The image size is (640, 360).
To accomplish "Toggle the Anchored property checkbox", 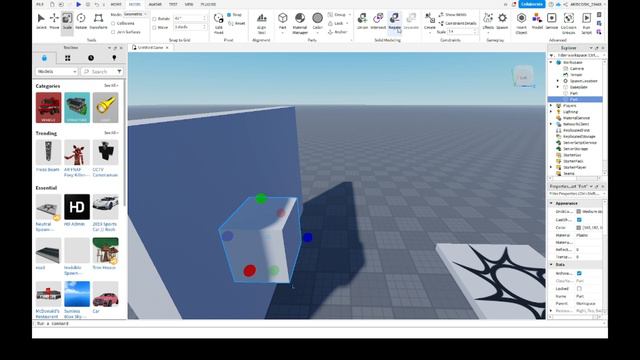I will point(579,273).
